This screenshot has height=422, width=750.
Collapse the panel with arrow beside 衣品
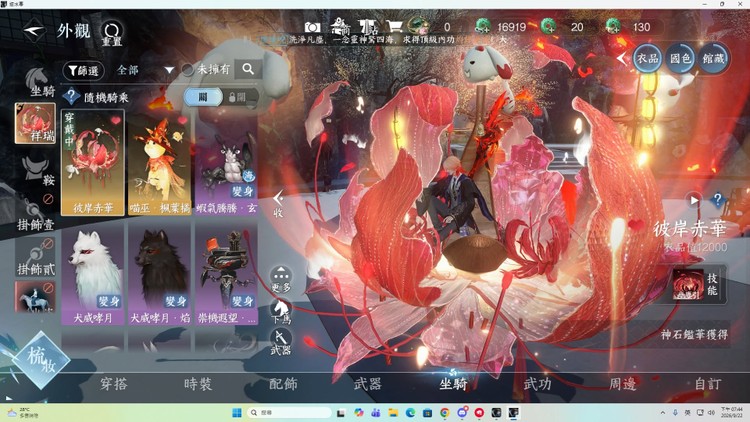[x=621, y=58]
